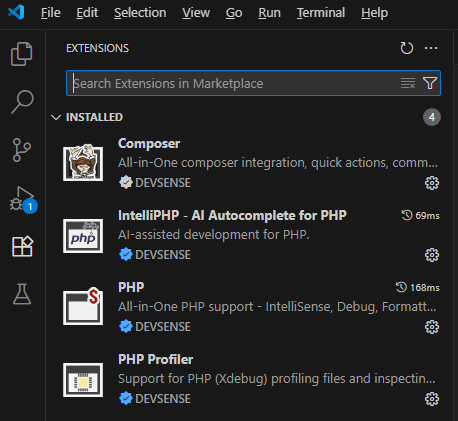The width and height of the screenshot is (458, 421).
Task: Click the VS Code logo icon
Action: click(16, 12)
